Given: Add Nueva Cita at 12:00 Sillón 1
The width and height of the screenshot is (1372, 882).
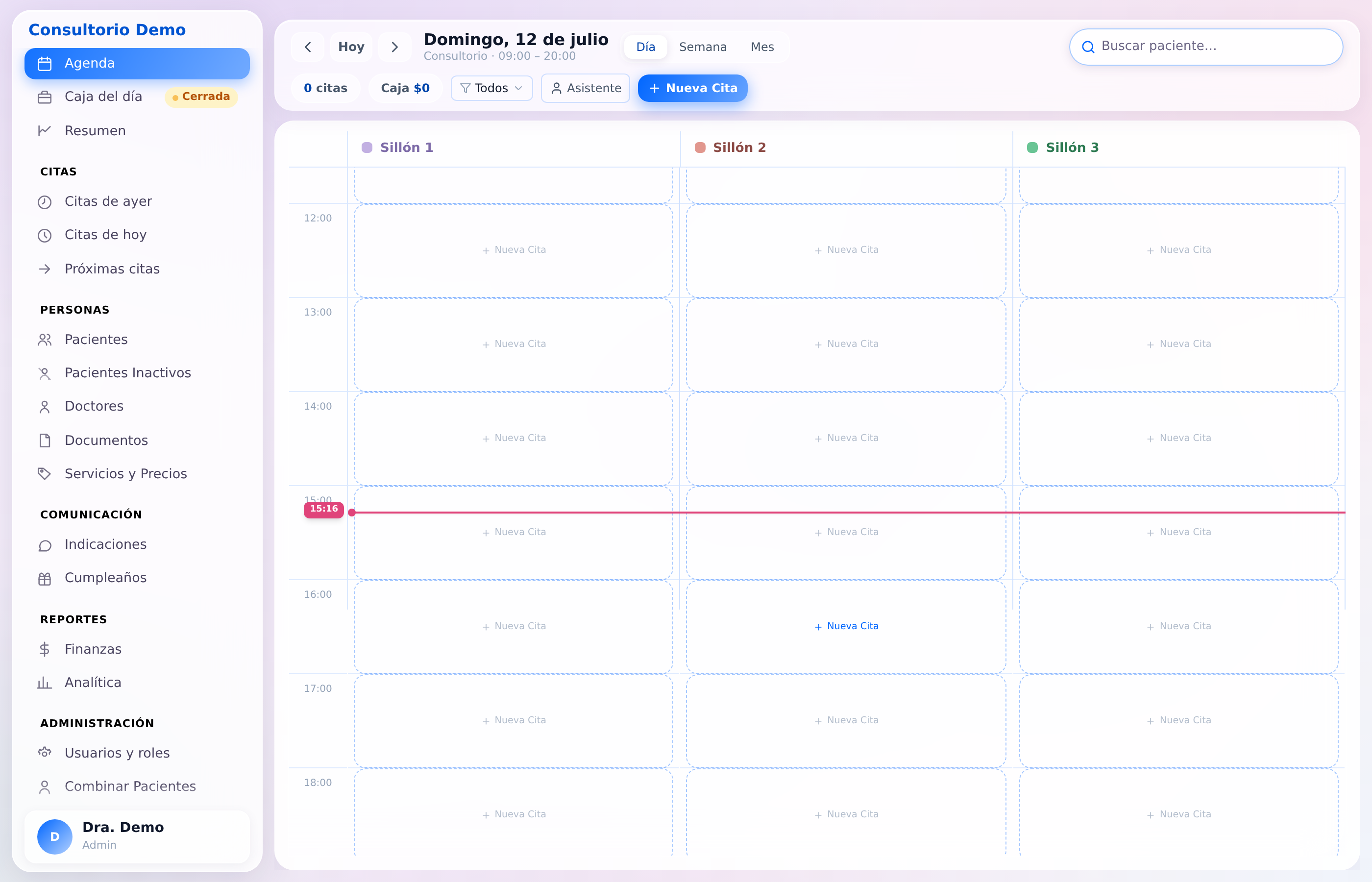Looking at the screenshot, I should [x=513, y=250].
